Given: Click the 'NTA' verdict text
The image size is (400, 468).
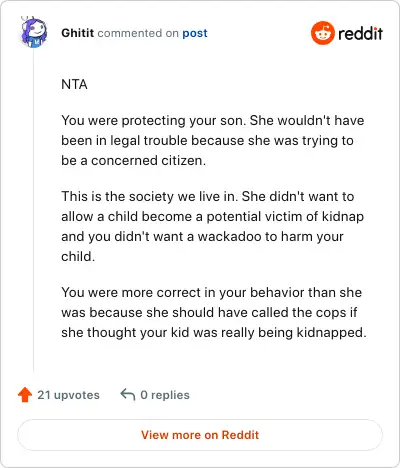Looking at the screenshot, I should click(x=74, y=84).
